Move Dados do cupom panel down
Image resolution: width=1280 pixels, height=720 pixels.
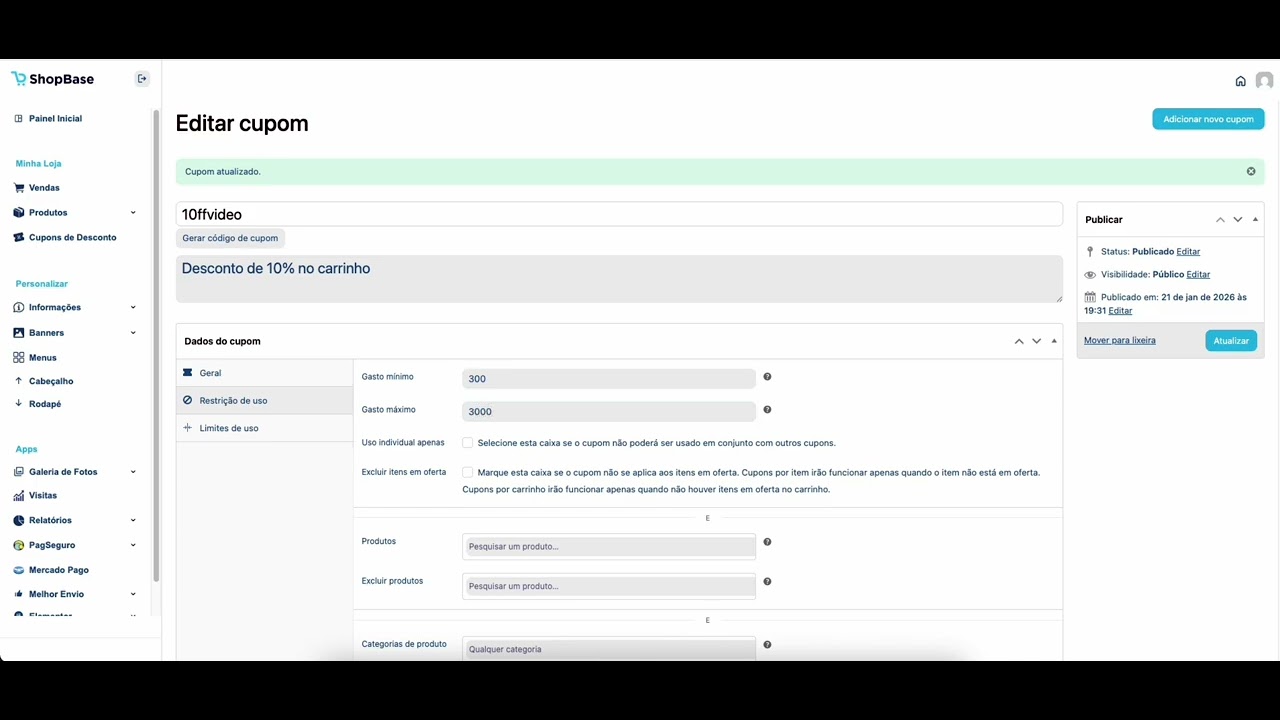point(1037,341)
